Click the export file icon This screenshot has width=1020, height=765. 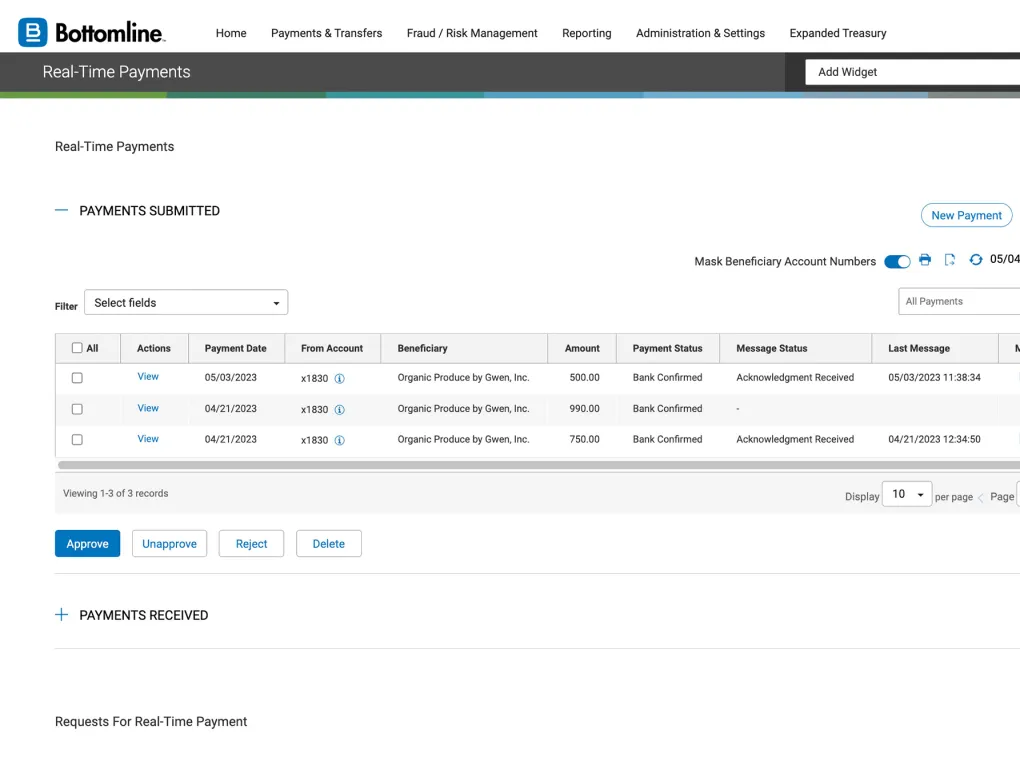click(x=950, y=260)
